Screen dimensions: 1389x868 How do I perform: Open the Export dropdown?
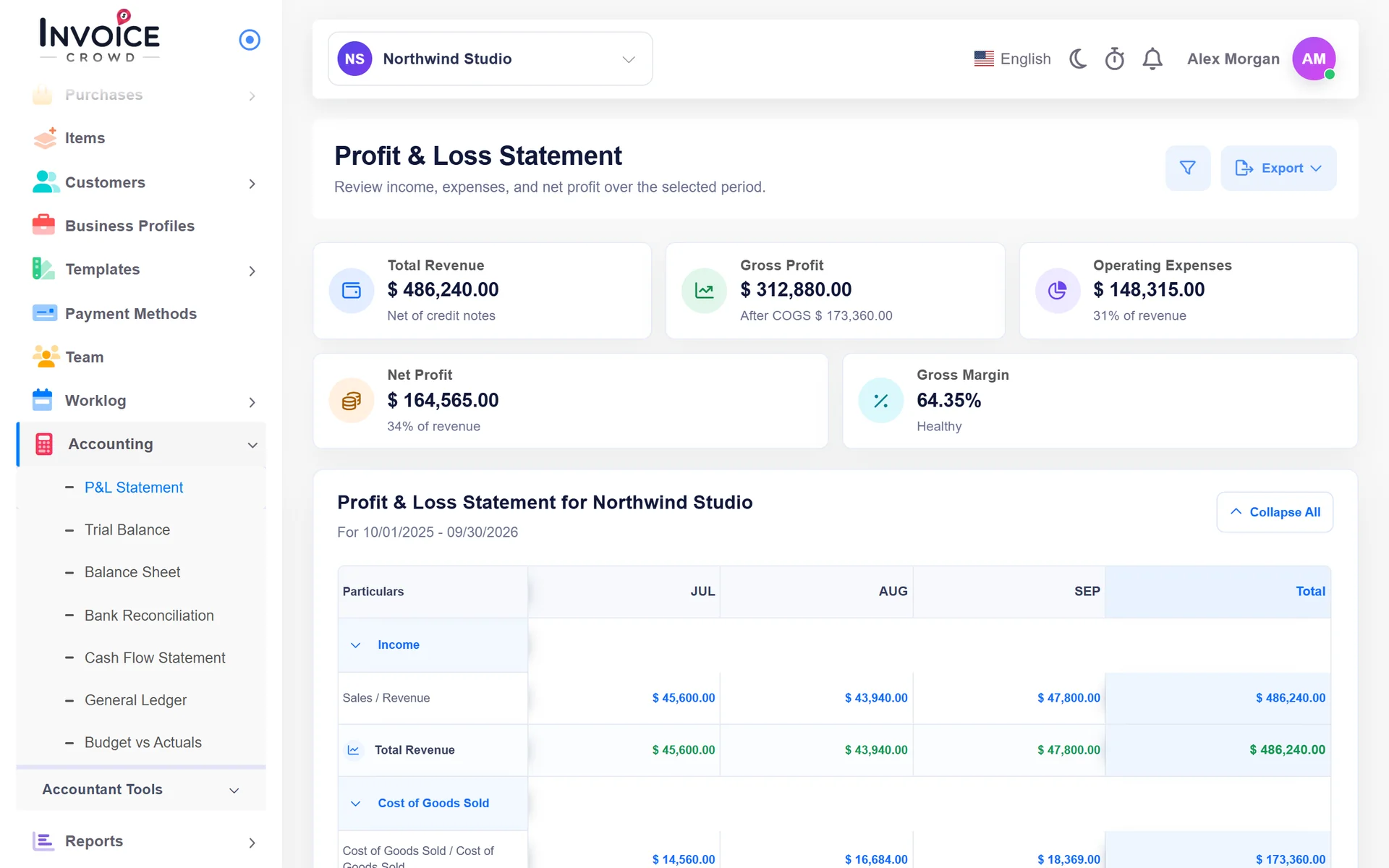point(1278,168)
